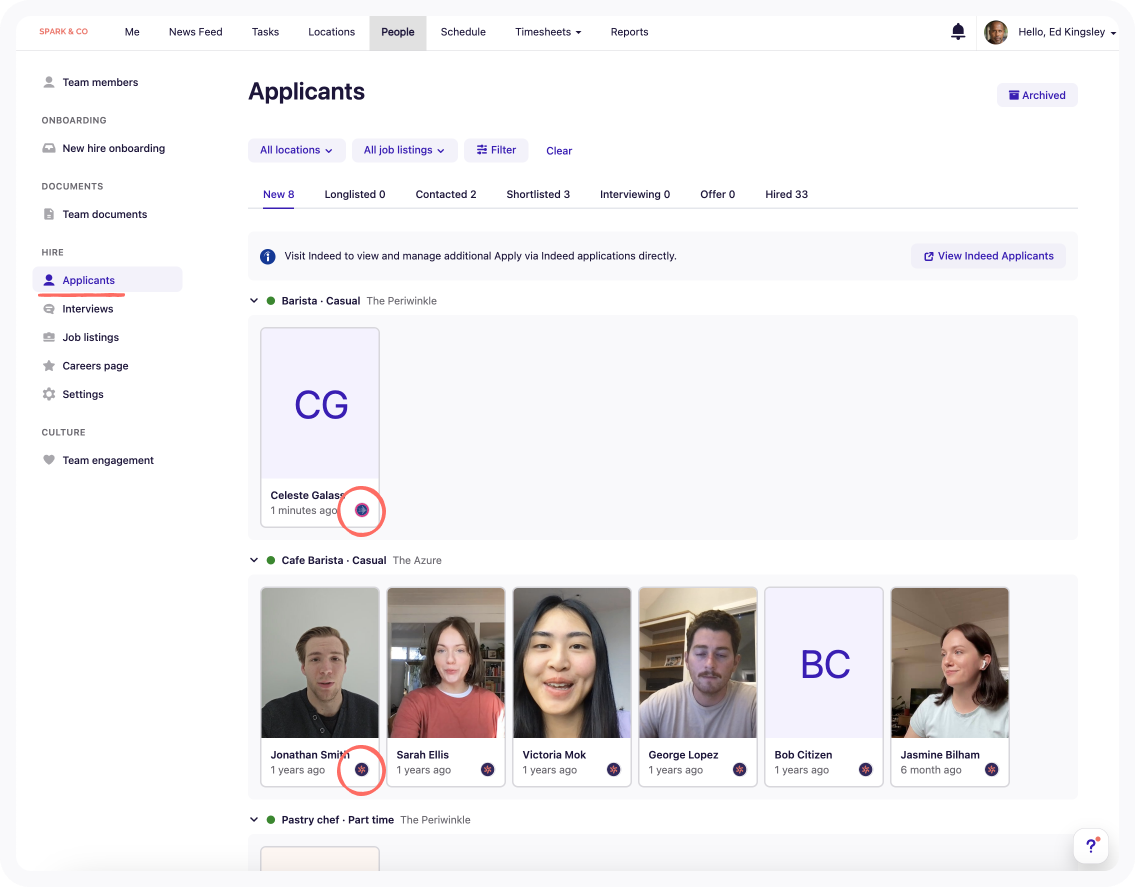Select the New 8 tab
The image size is (1135, 887).
click(x=279, y=194)
